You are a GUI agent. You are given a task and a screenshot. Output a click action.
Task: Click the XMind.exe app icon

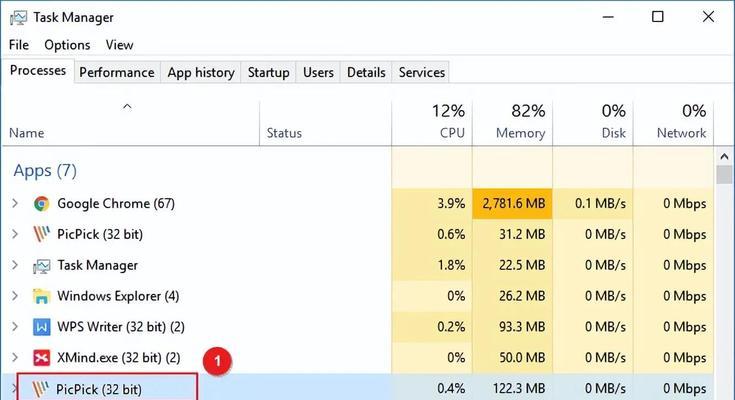click(41, 358)
